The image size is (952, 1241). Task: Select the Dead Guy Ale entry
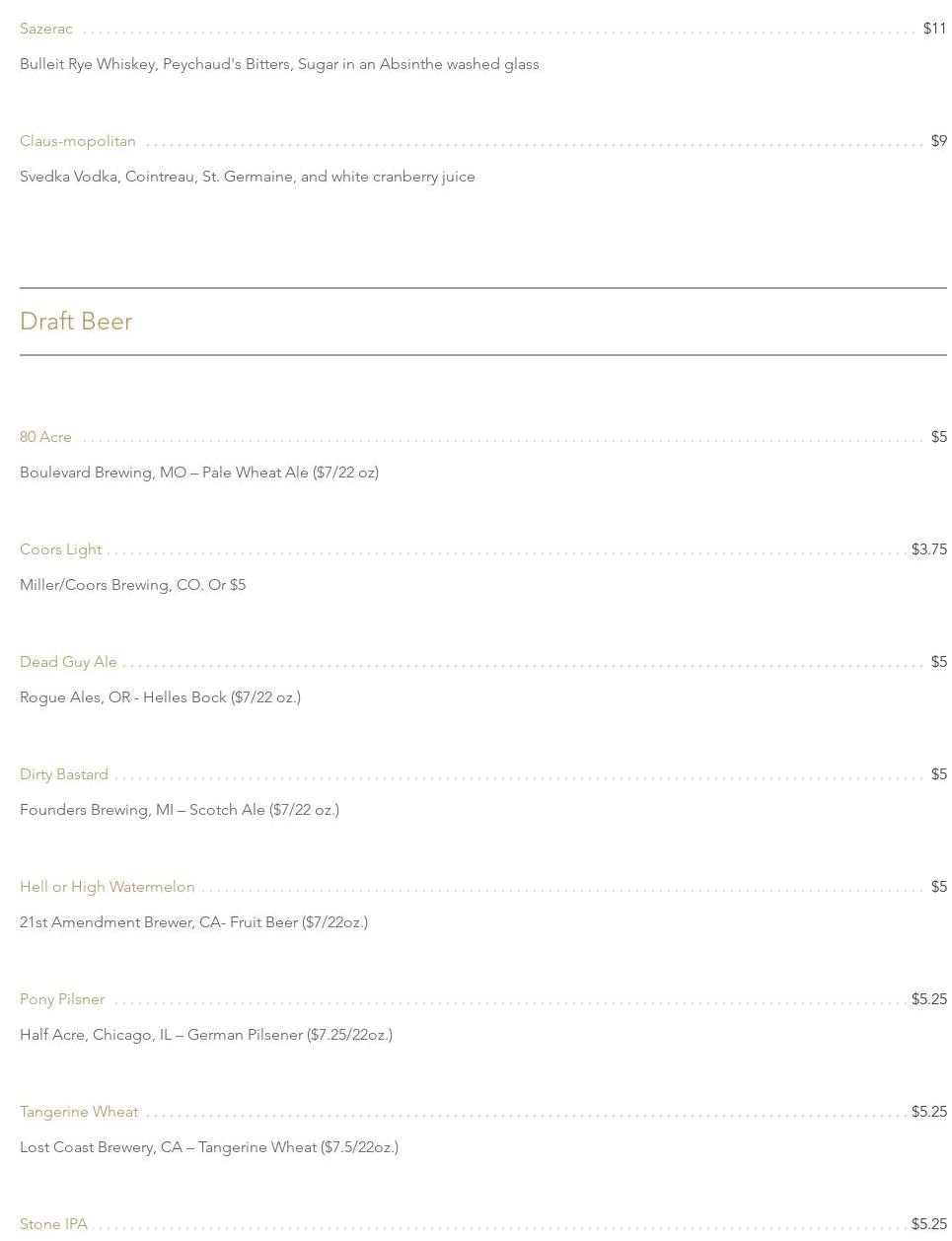tap(68, 662)
